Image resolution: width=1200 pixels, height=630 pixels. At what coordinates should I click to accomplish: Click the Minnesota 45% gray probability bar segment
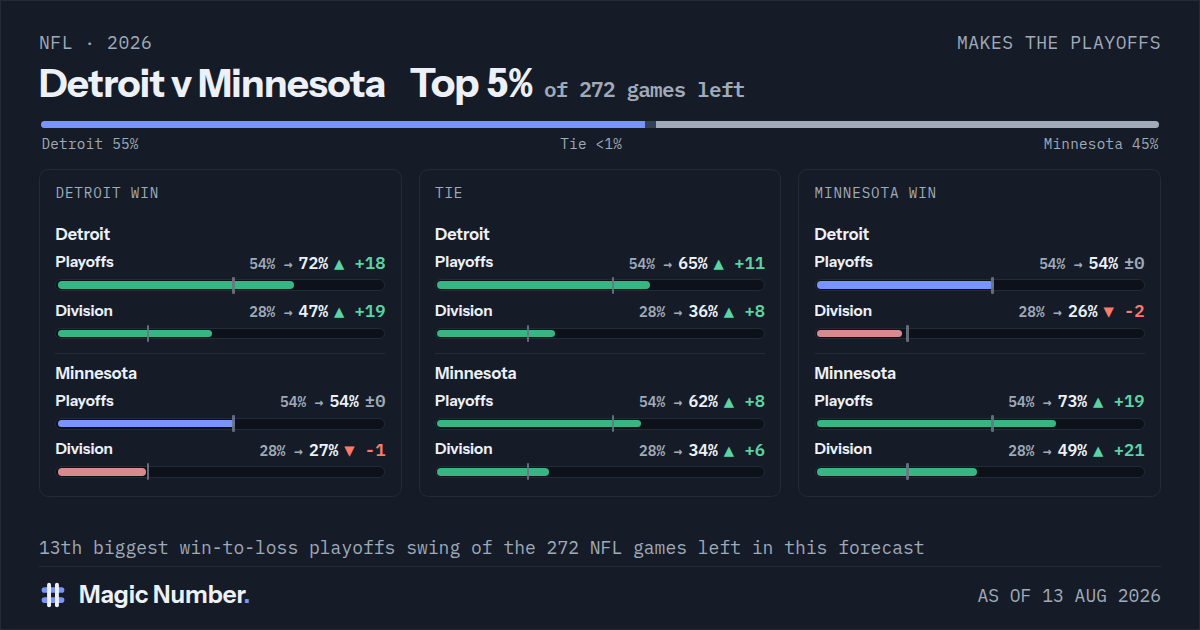pos(907,124)
